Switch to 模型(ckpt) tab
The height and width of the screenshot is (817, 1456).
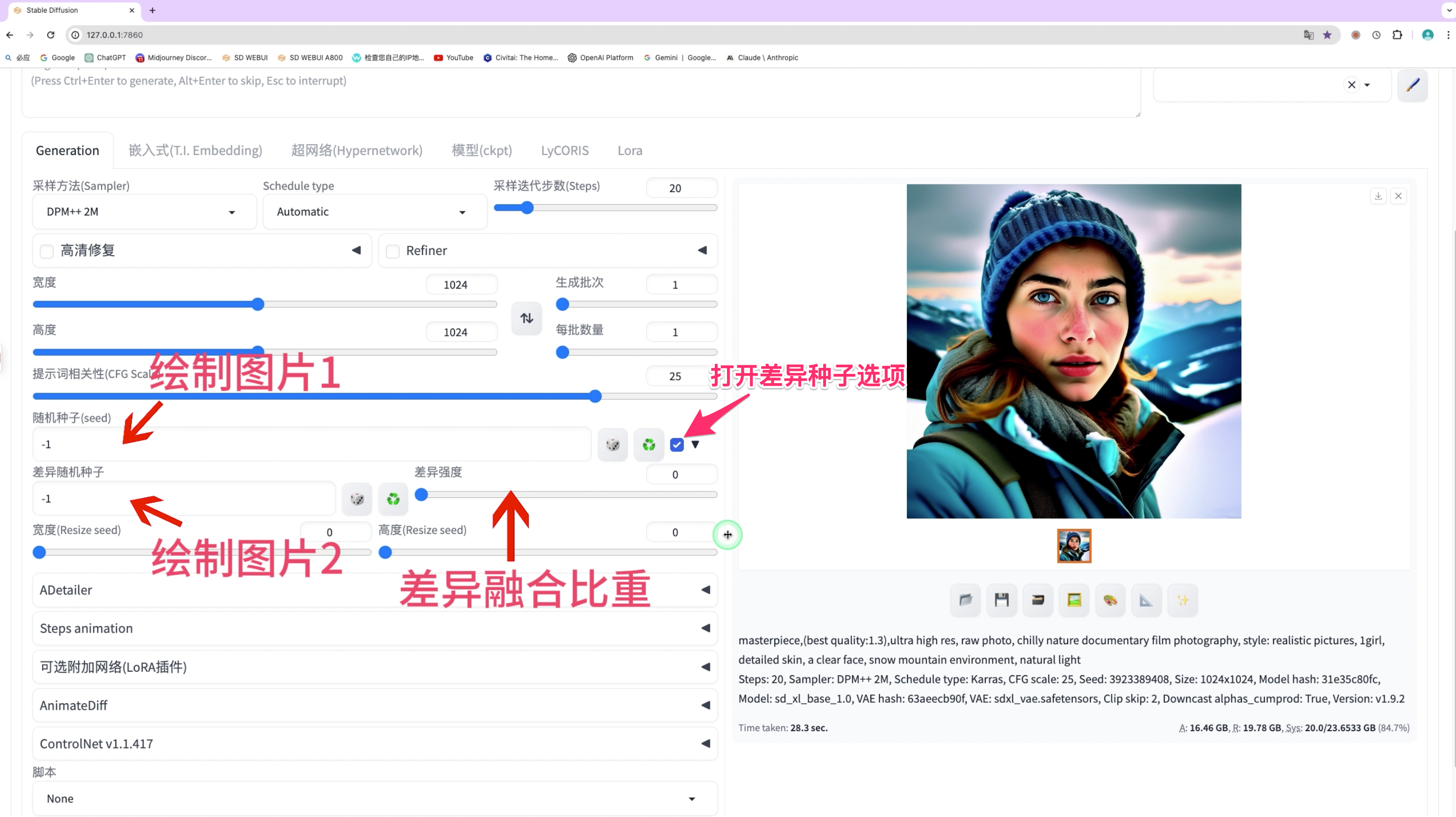(481, 150)
